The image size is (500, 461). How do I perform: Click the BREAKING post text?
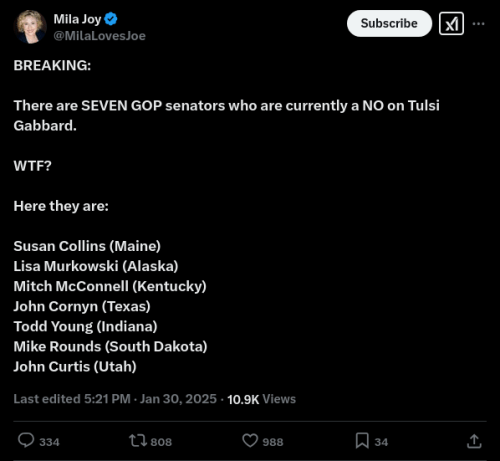52,65
